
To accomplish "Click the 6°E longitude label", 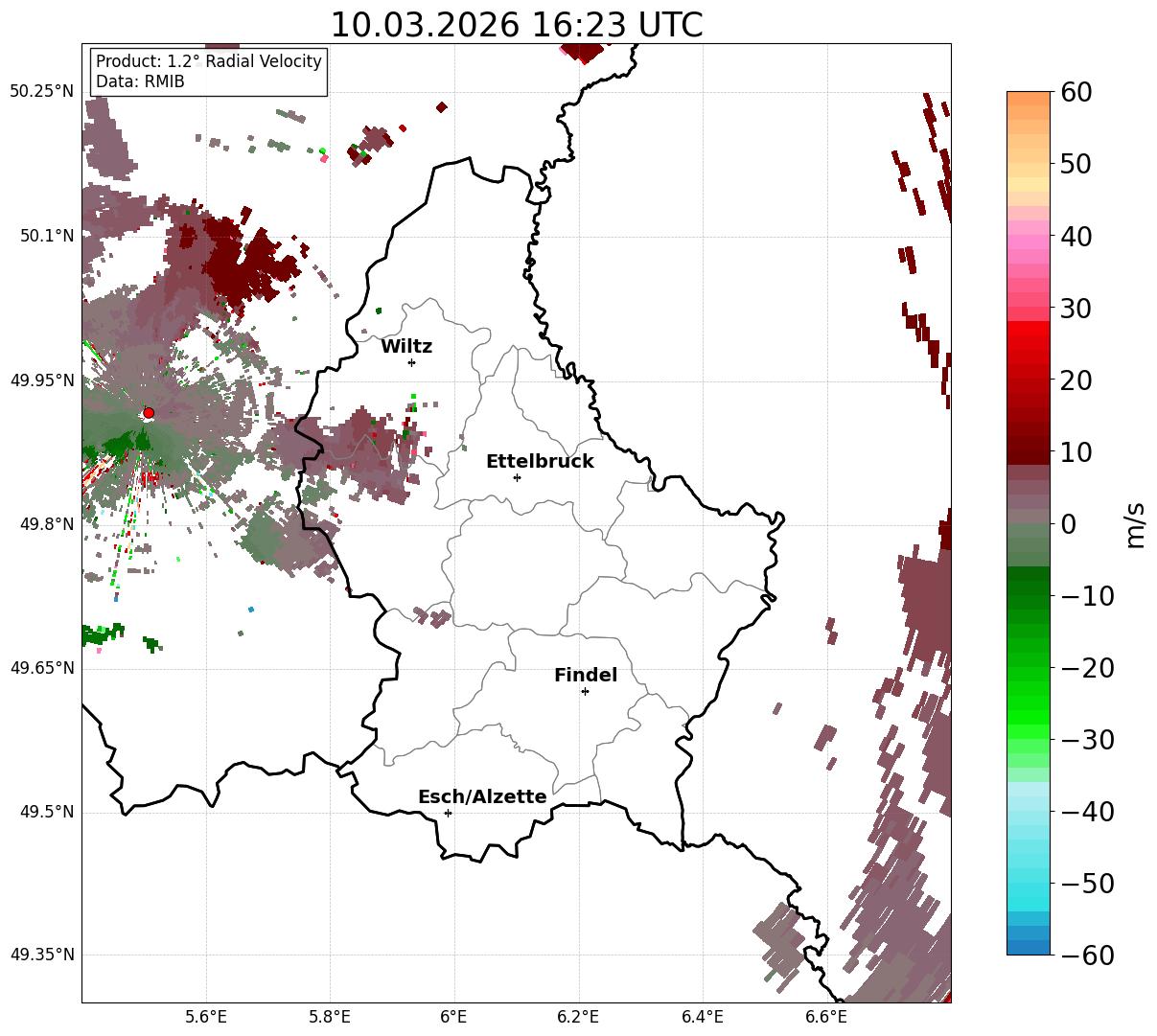I will tap(453, 1017).
